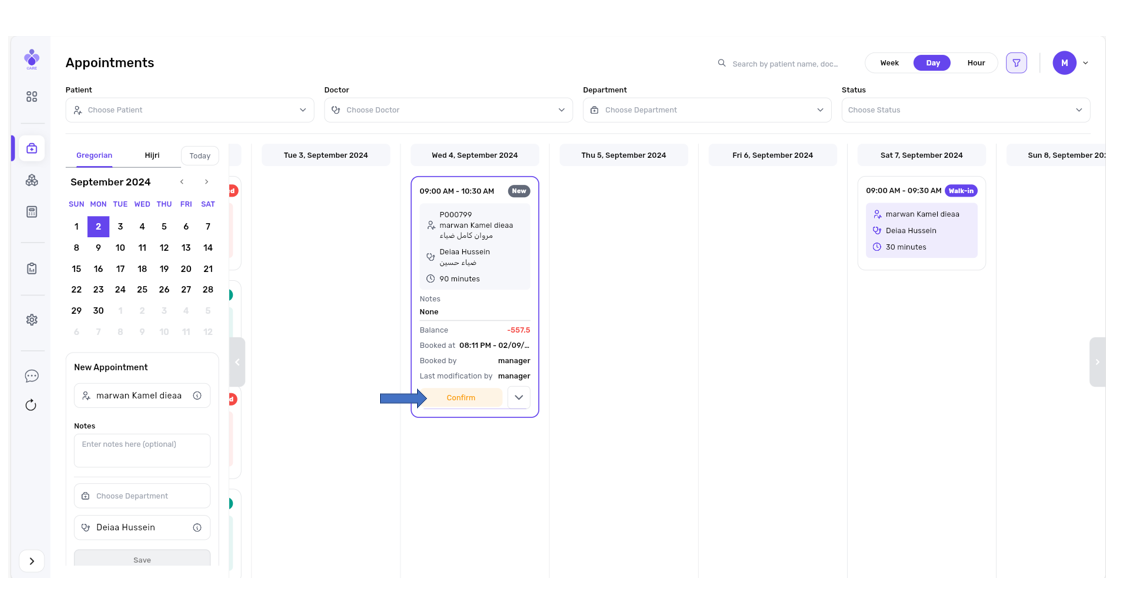Open the chat messages icon in sidebar

click(x=32, y=376)
